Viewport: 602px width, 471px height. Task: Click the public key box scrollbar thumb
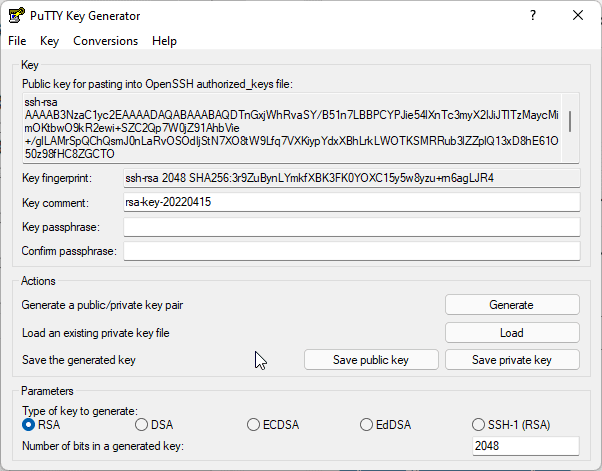(x=570, y=121)
